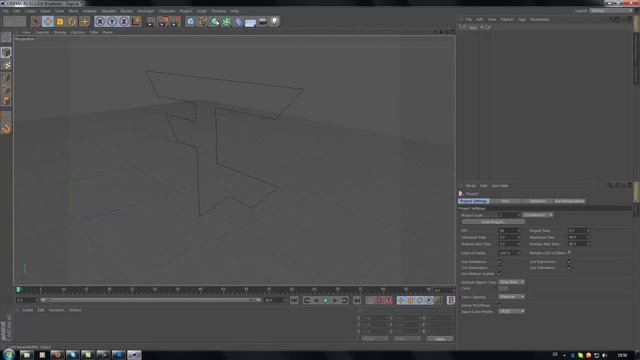
Task: Switch to Points mode
Action: (6, 77)
